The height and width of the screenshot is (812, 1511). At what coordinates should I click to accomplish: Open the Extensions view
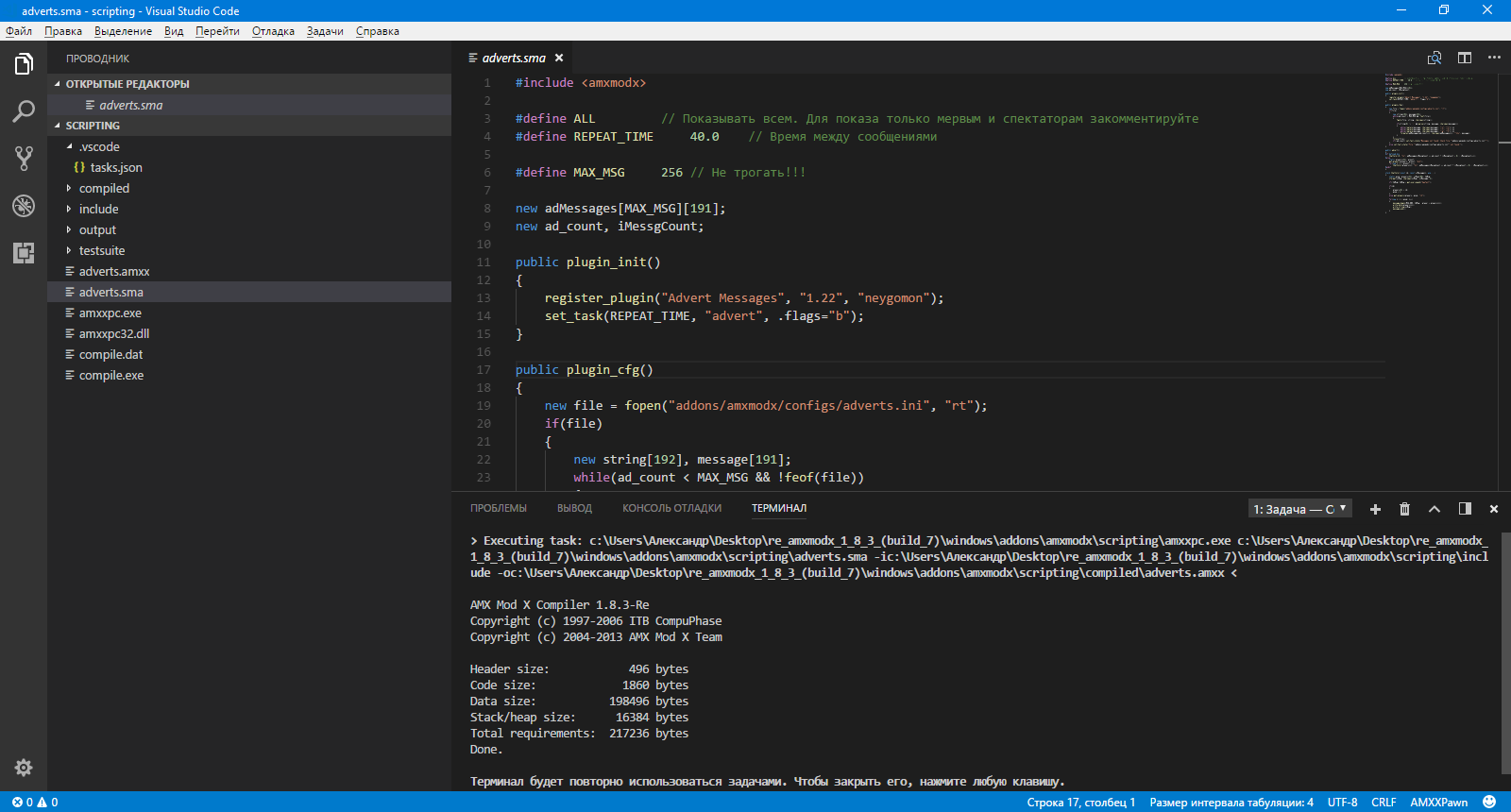pyautogui.click(x=24, y=253)
